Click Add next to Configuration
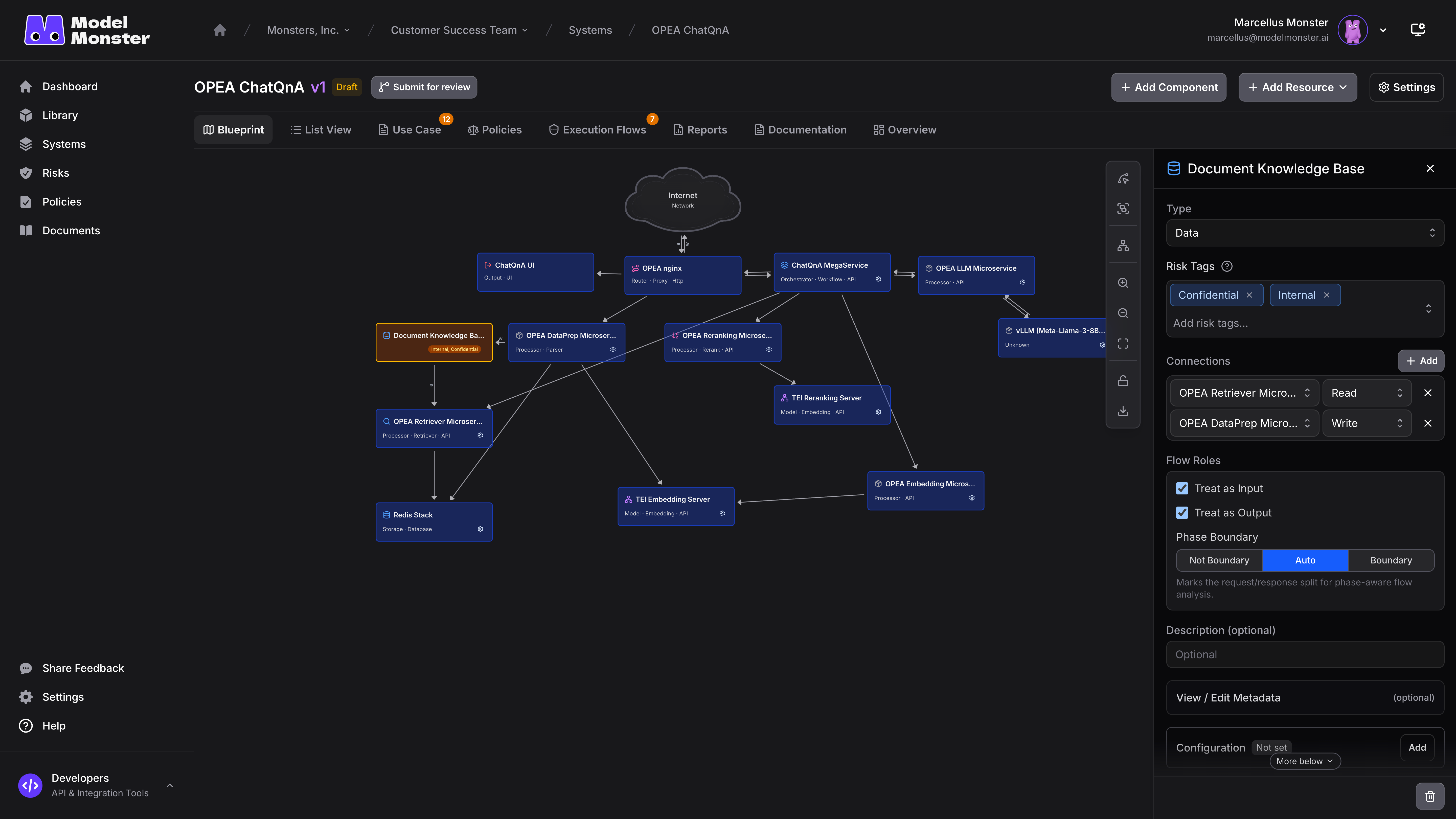Viewport: 1456px width, 819px height. coord(1417,747)
